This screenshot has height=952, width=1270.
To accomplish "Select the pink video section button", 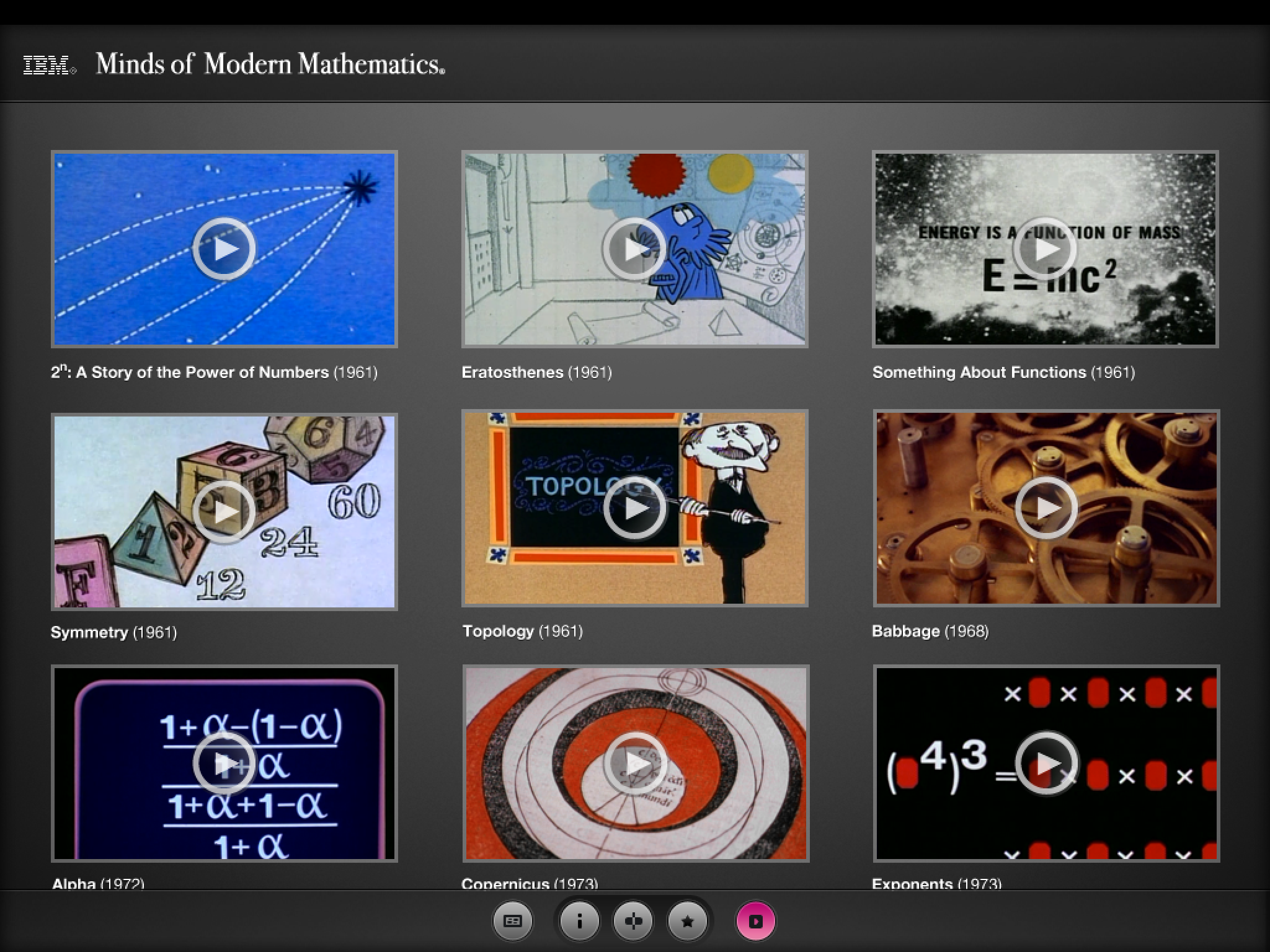I will (755, 922).
